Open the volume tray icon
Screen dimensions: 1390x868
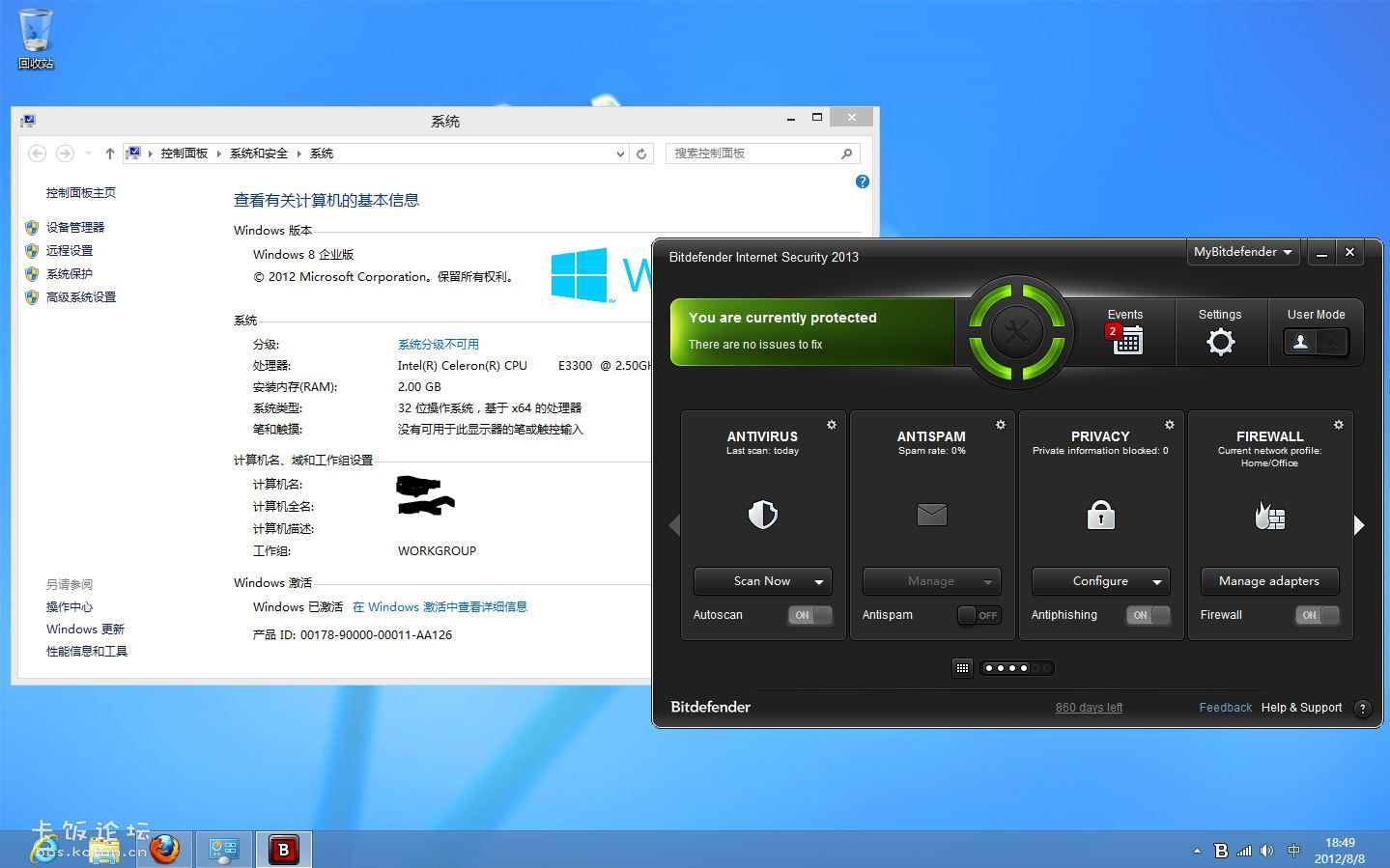[1266, 851]
